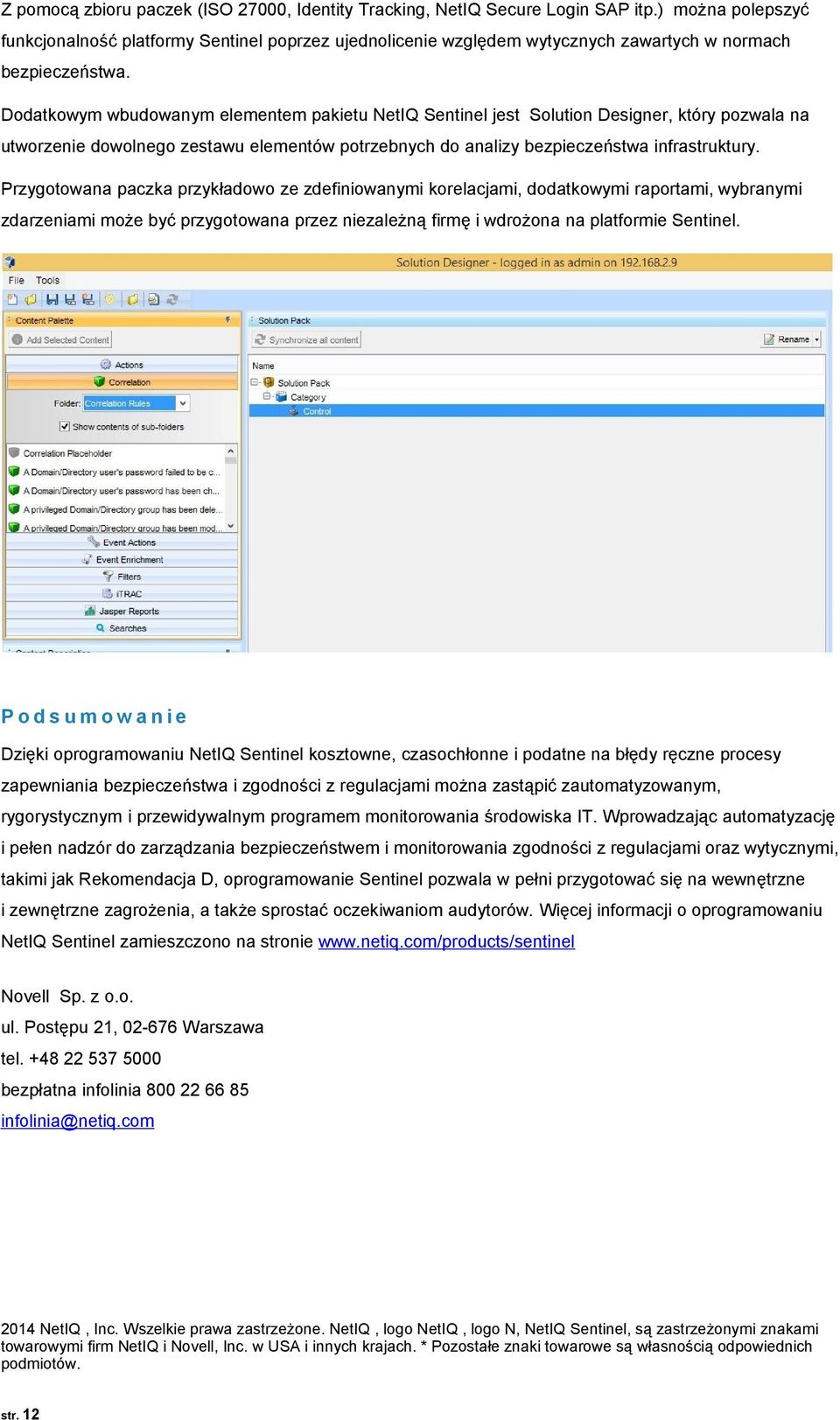840x1420 pixels.
Task: Click the Solution Pack panel header
Action: (536, 320)
